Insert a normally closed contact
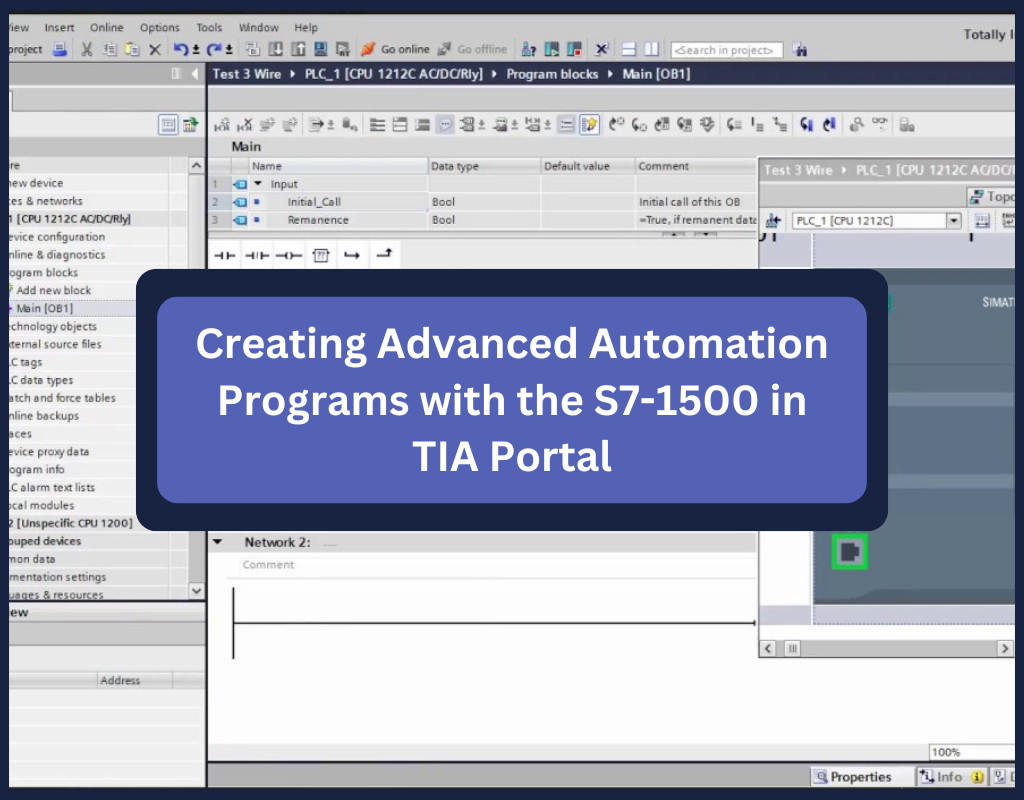This screenshot has height=800, width=1024. pyautogui.click(x=257, y=256)
